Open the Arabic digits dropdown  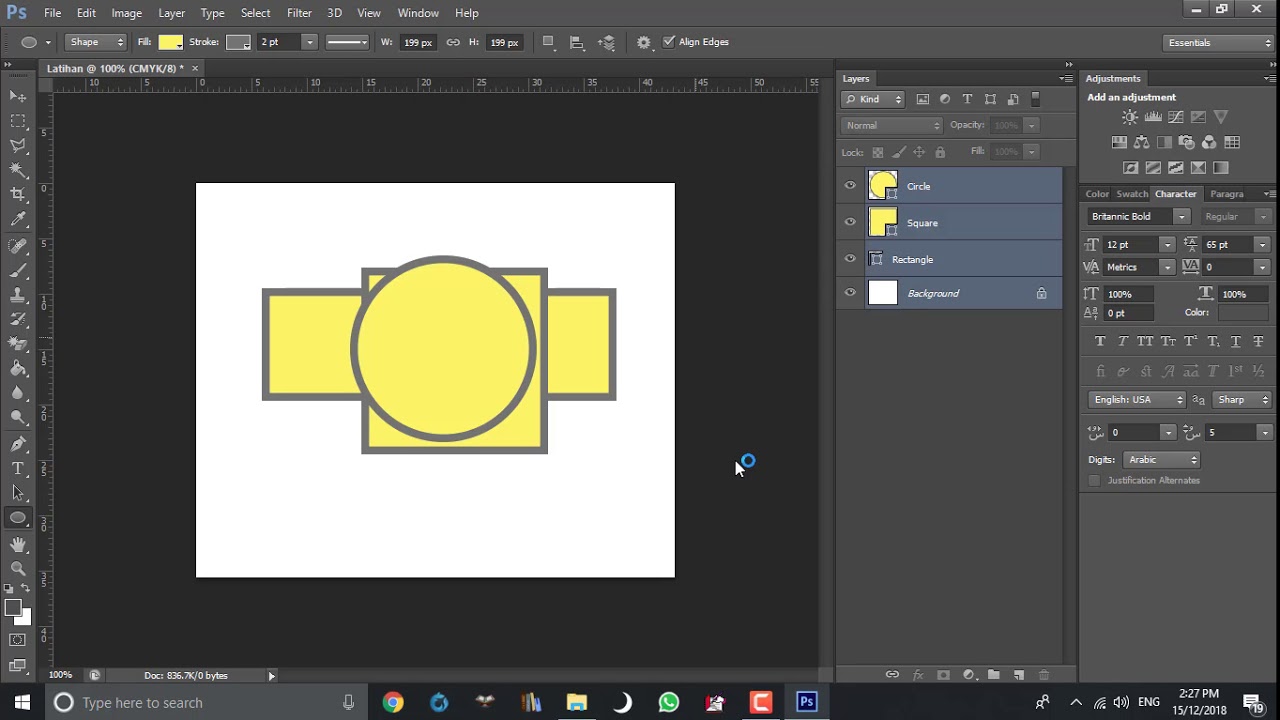click(1161, 459)
